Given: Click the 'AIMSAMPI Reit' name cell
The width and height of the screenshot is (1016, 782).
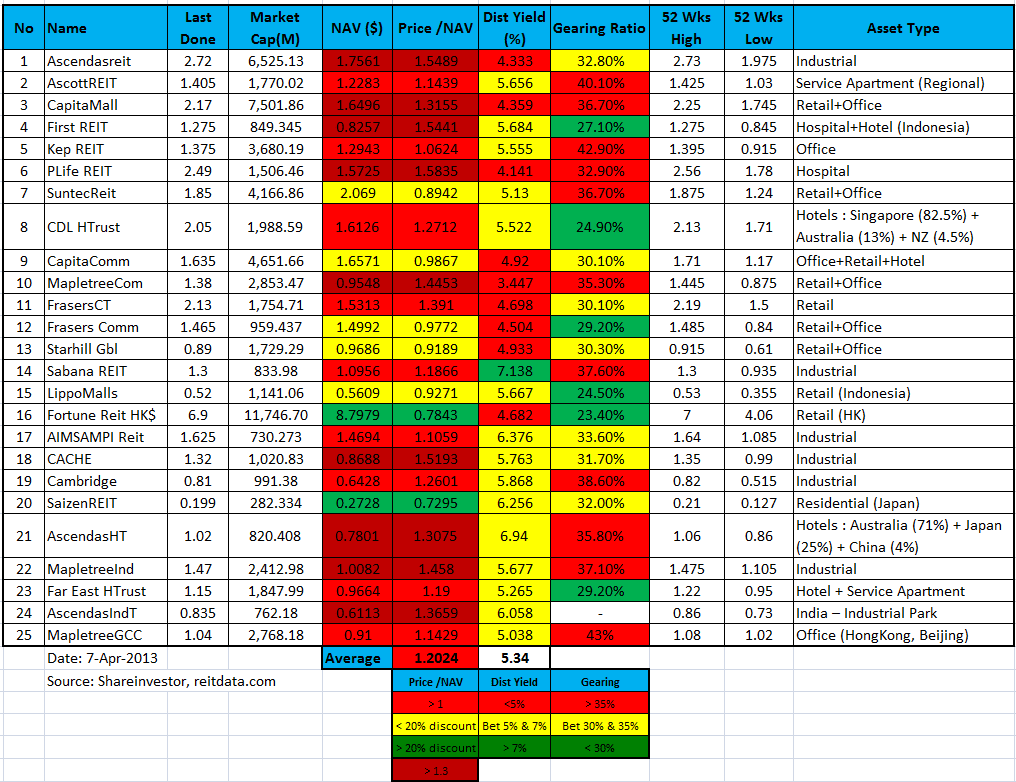Looking at the screenshot, I should (x=106, y=437).
